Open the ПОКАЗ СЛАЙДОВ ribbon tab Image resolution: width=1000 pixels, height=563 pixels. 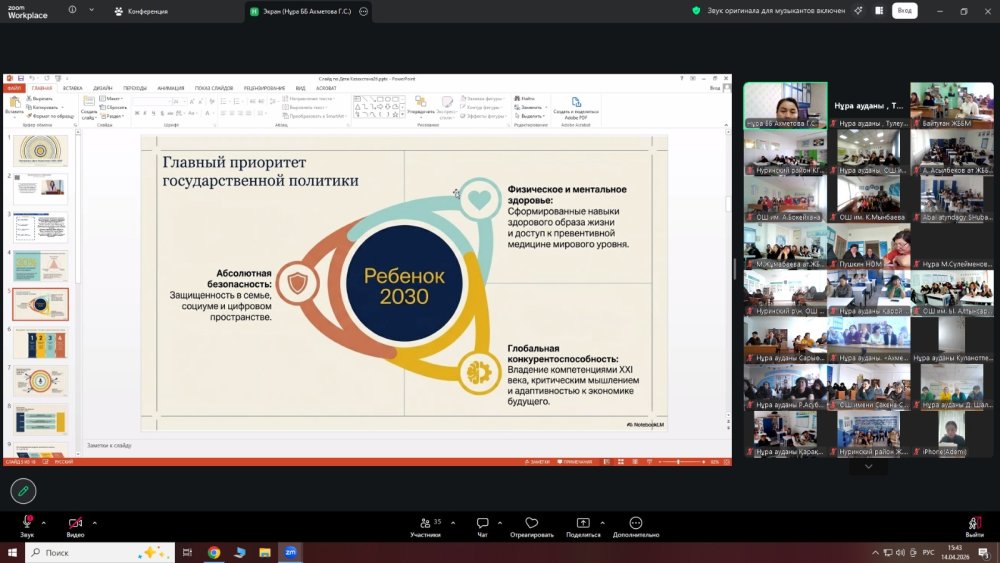coord(214,88)
